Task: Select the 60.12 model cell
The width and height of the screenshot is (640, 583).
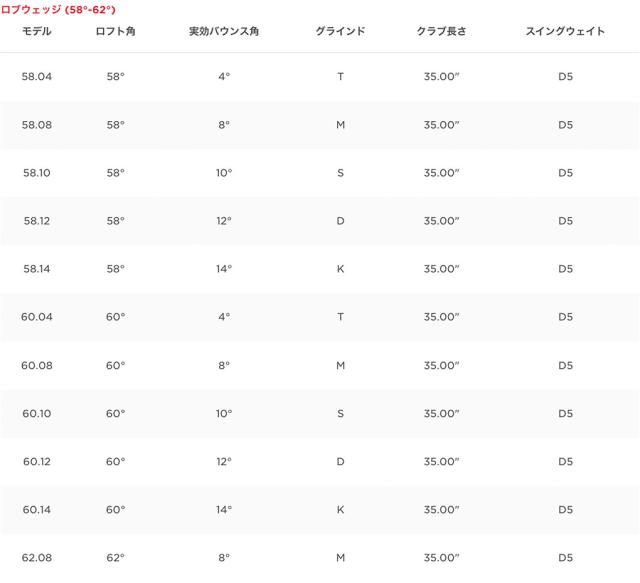Action: (36, 461)
